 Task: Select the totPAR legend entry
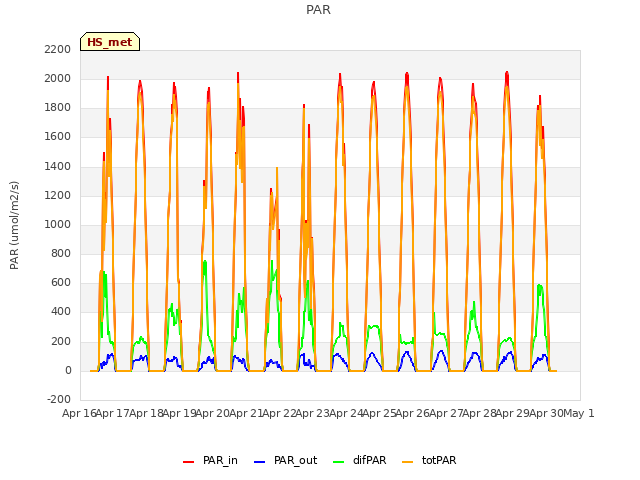(429, 460)
